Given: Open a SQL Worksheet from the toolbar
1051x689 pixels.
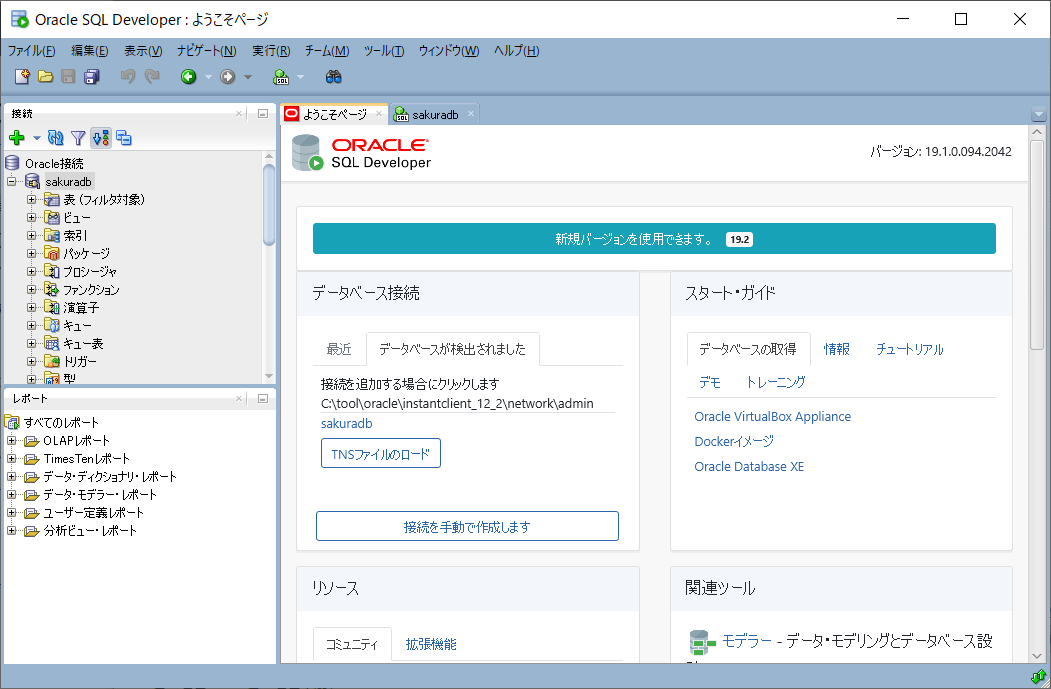Looking at the screenshot, I should pyautogui.click(x=282, y=77).
